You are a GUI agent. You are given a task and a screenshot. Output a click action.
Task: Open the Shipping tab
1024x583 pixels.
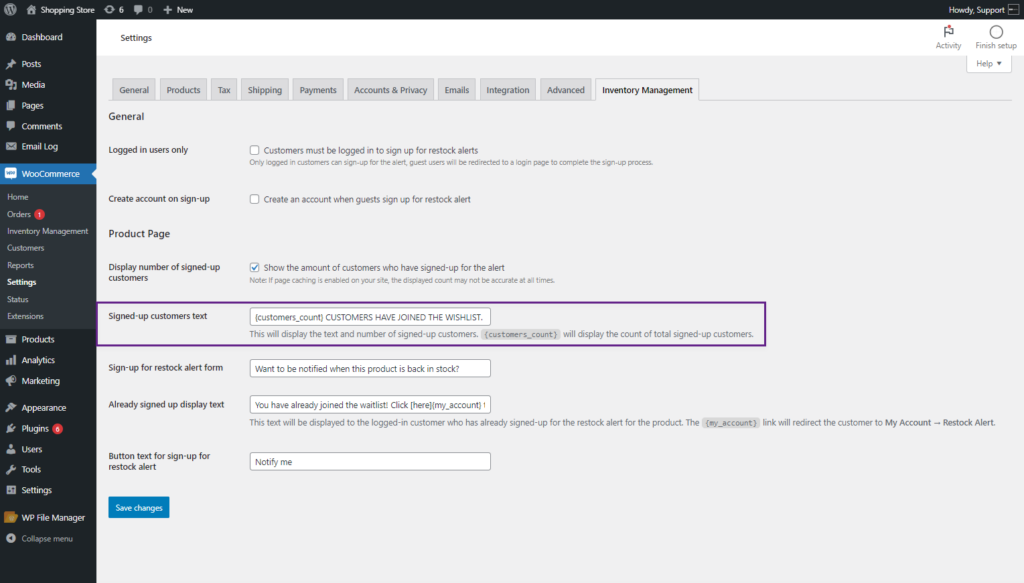264,90
